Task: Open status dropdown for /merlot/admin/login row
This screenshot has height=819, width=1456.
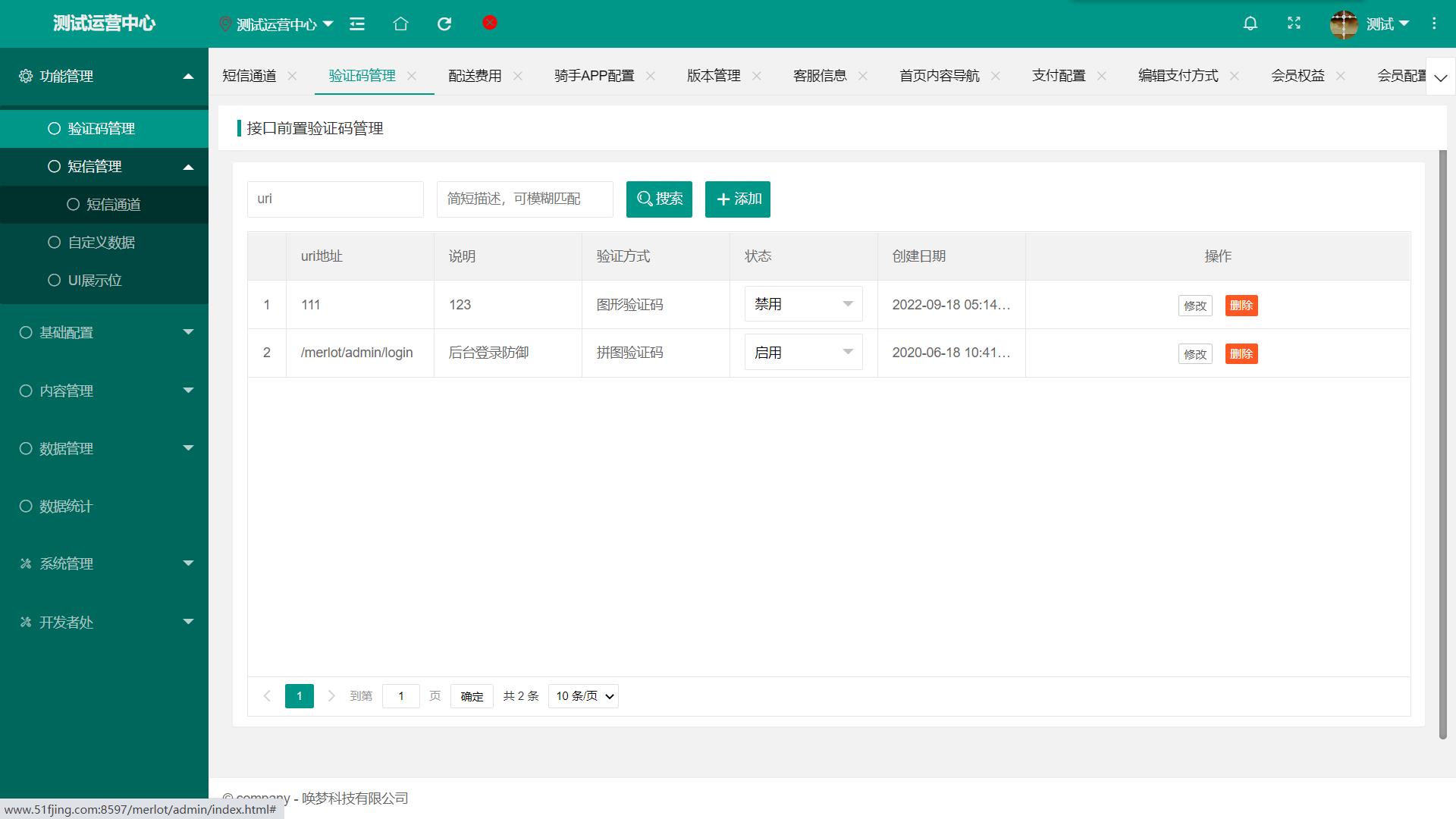Action: point(804,353)
